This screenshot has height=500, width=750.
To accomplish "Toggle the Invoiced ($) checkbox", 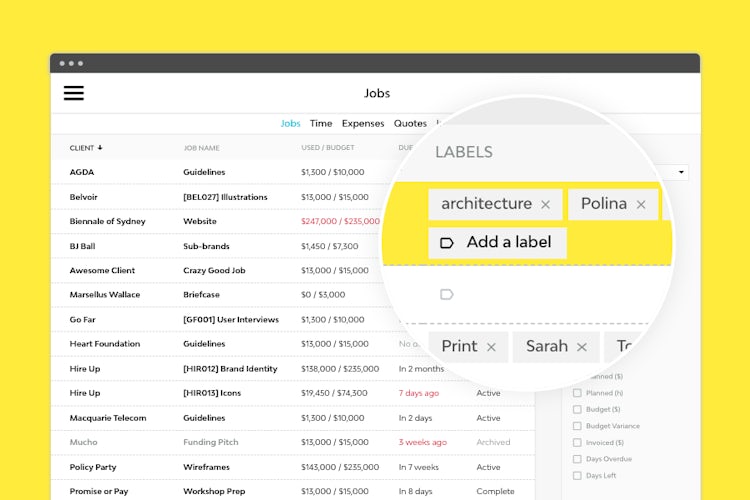I will tap(577, 443).
